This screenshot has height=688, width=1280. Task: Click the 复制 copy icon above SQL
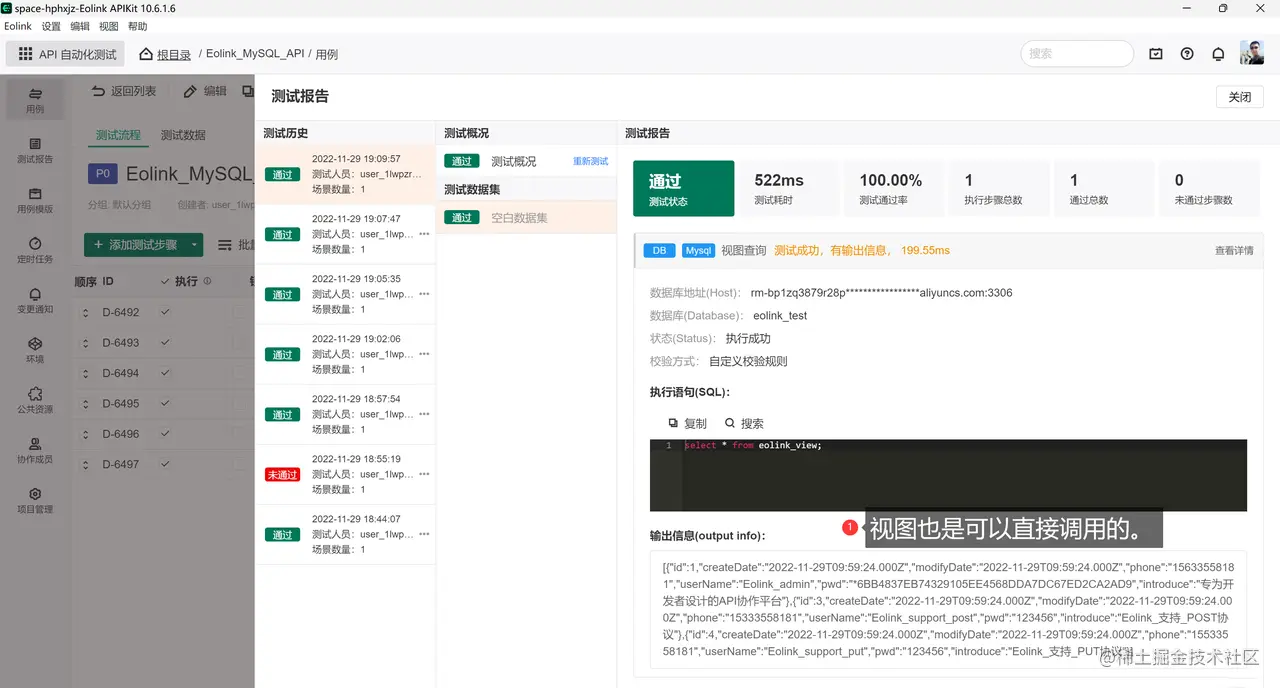(x=673, y=423)
